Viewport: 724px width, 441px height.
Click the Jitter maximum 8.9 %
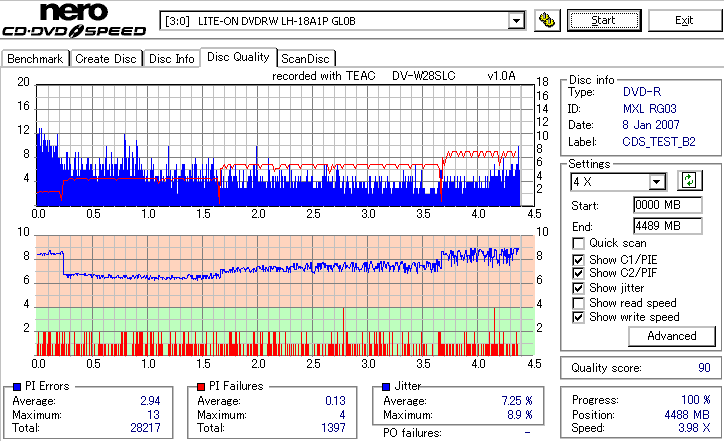click(x=519, y=415)
